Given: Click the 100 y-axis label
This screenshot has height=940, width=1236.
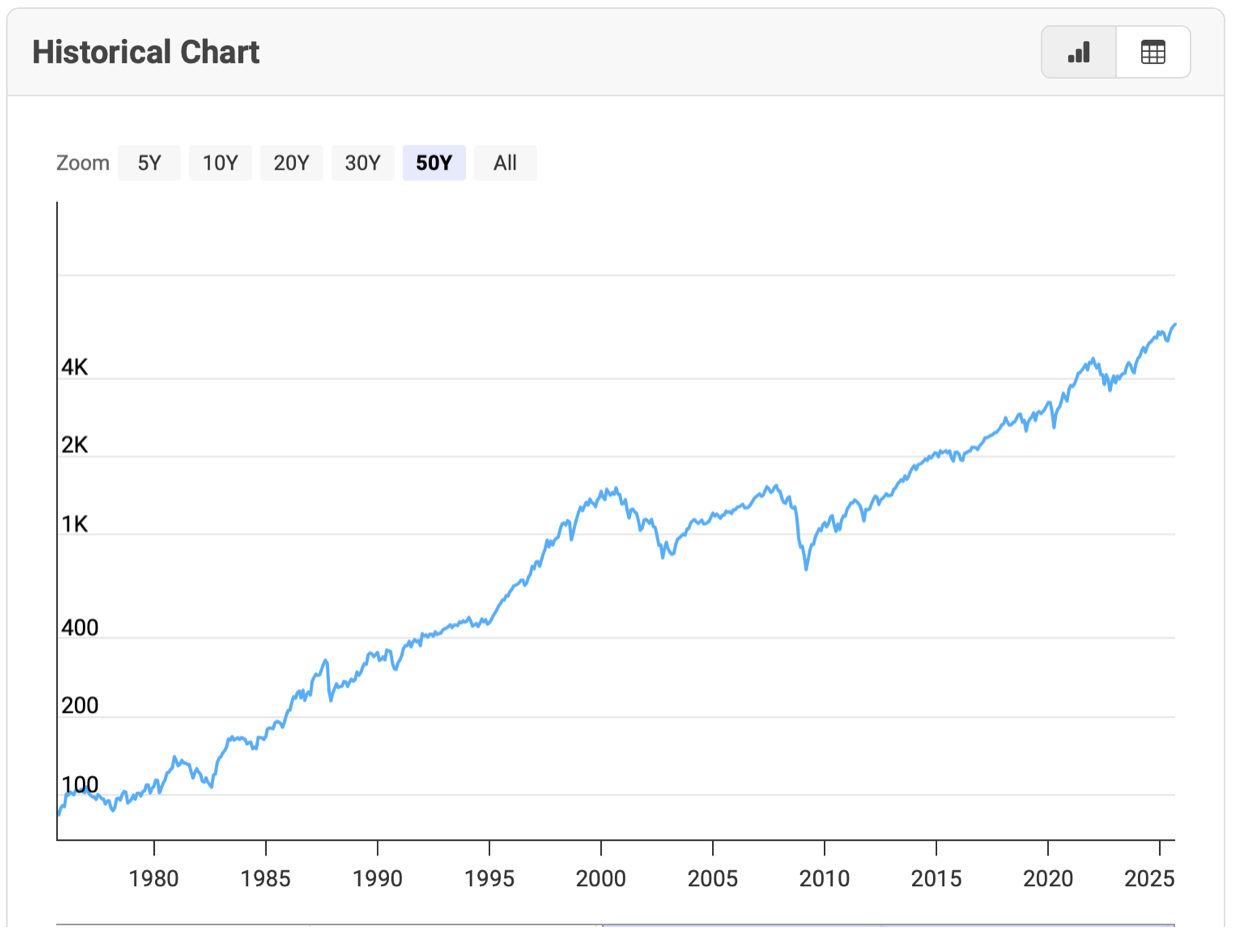Looking at the screenshot, I should [x=80, y=785].
